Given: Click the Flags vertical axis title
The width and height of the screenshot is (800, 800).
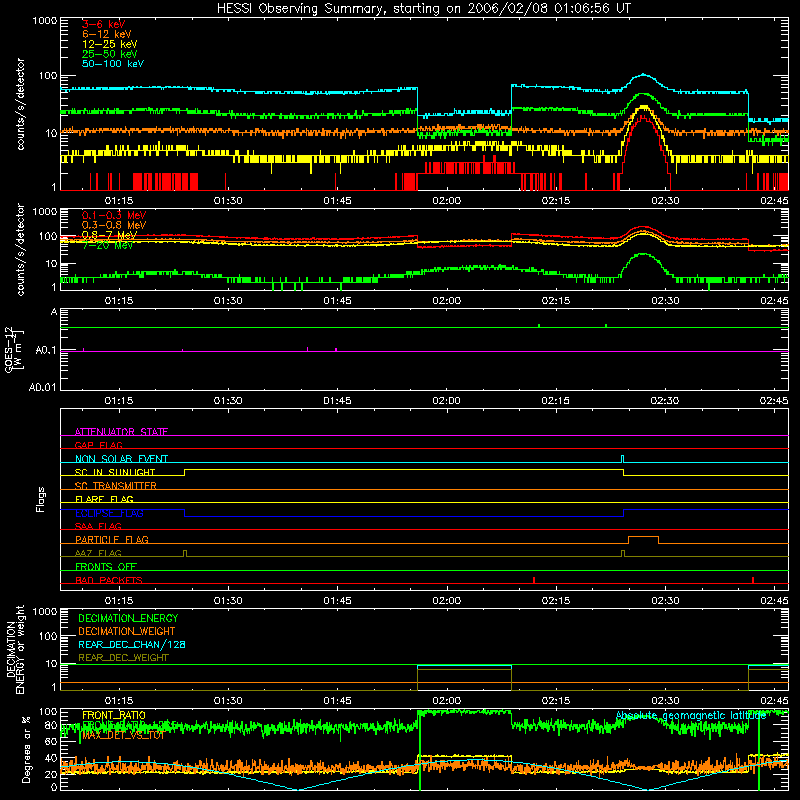Looking at the screenshot, I should [x=41, y=499].
